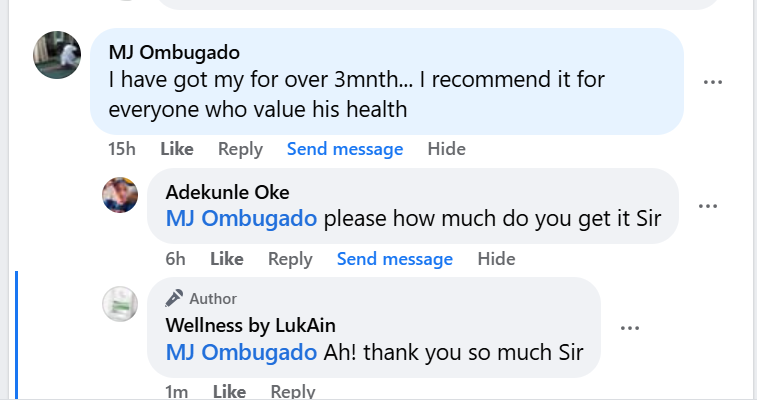Like MJ Ombugado's comment
Viewport: 757px width, 408px height.
tap(176, 149)
